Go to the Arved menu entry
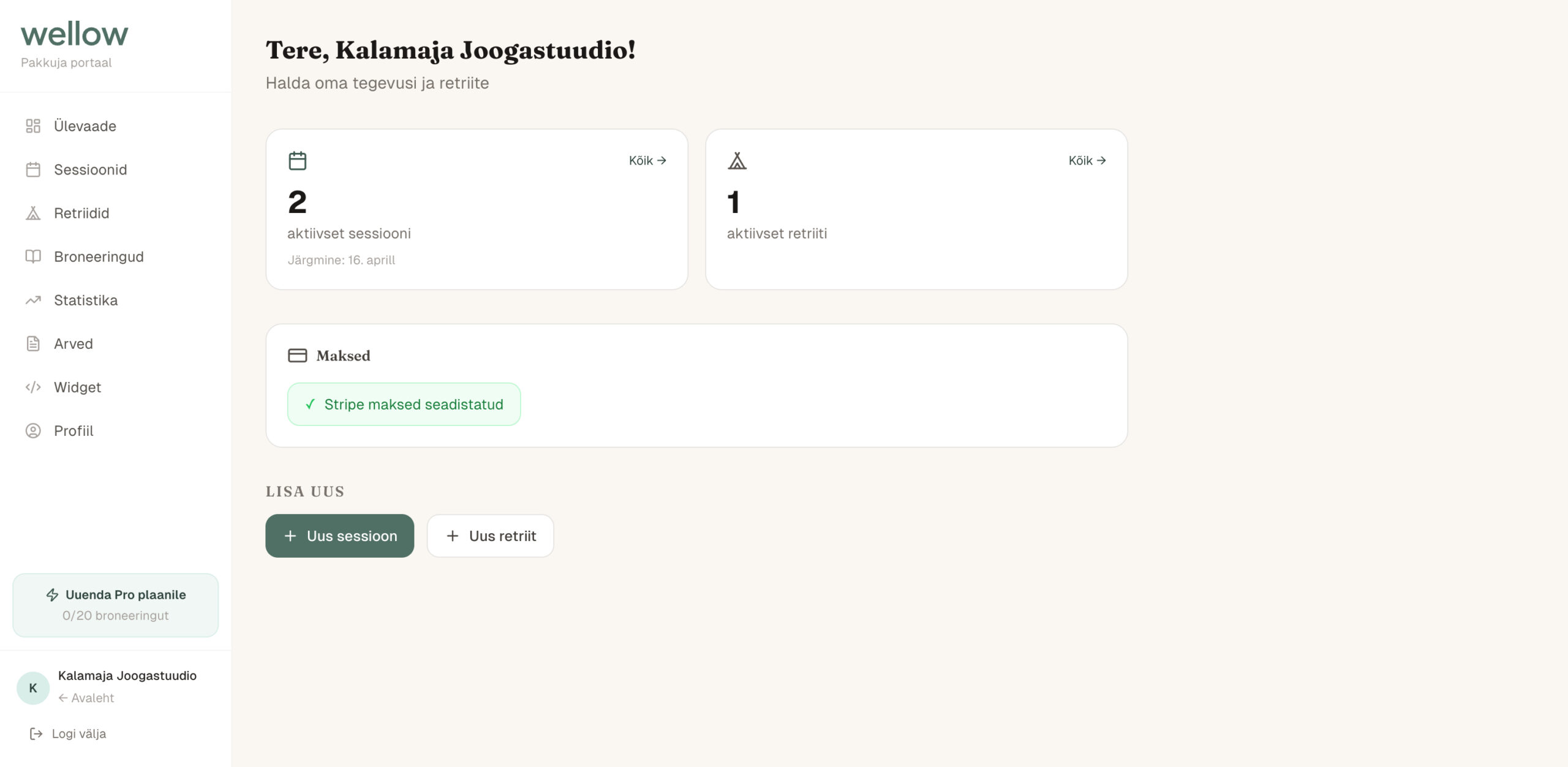Image resolution: width=1568 pixels, height=767 pixels. pos(73,344)
